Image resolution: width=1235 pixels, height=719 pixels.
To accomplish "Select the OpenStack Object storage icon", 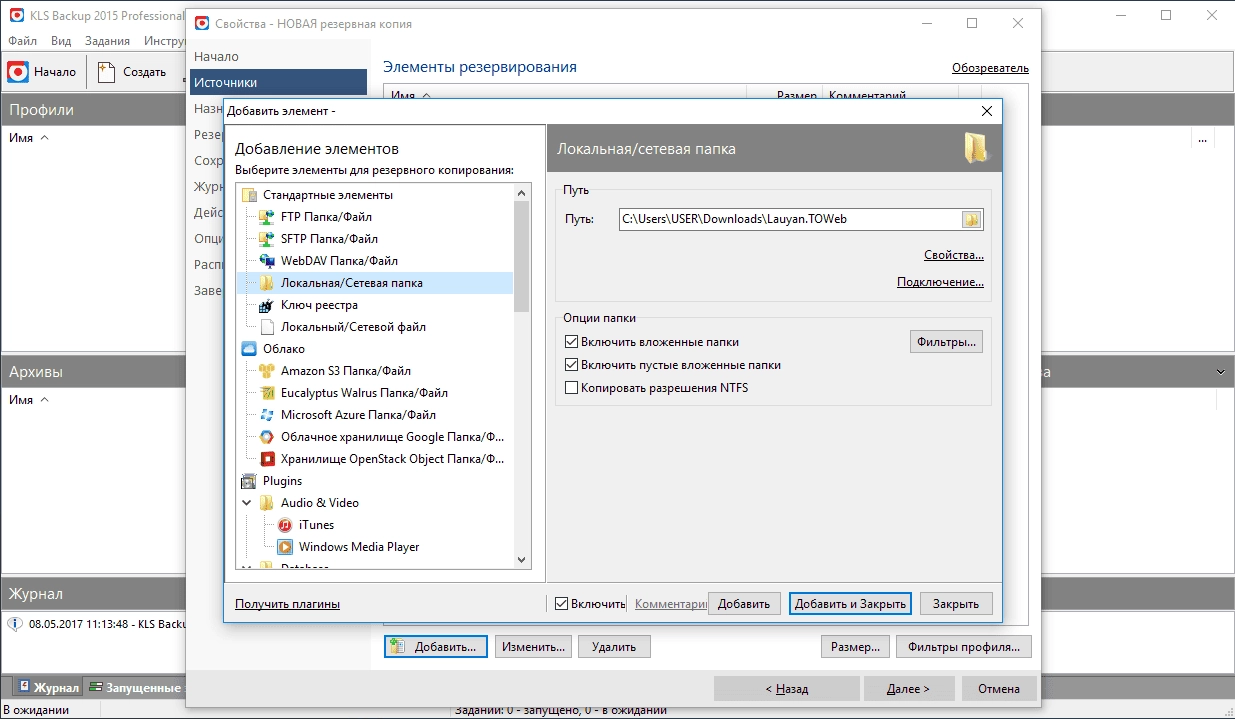I will (266, 459).
